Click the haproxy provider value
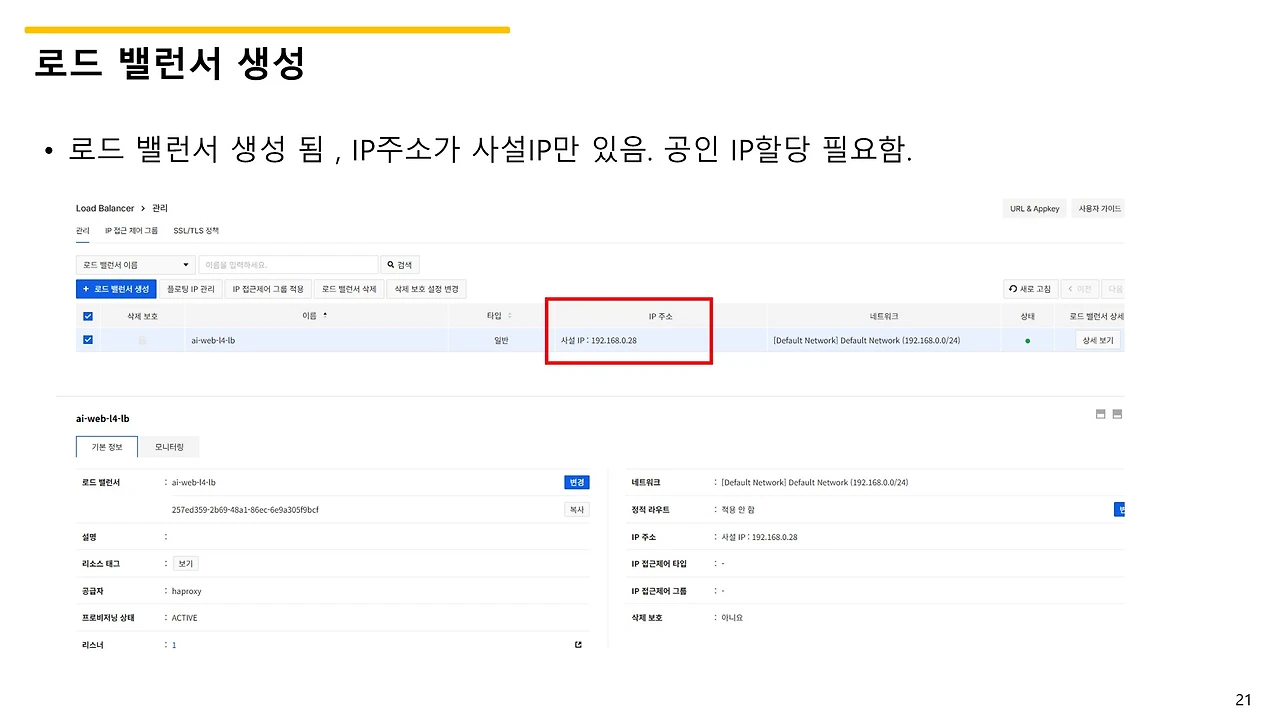This screenshot has height=720, width=1280. [x=187, y=591]
